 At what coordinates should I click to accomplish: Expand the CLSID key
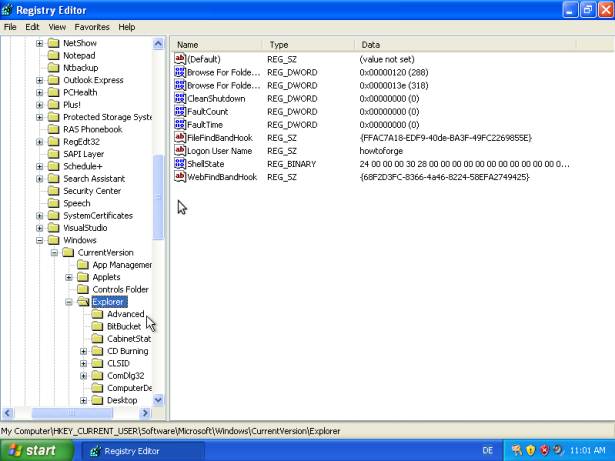pyautogui.click(x=83, y=364)
